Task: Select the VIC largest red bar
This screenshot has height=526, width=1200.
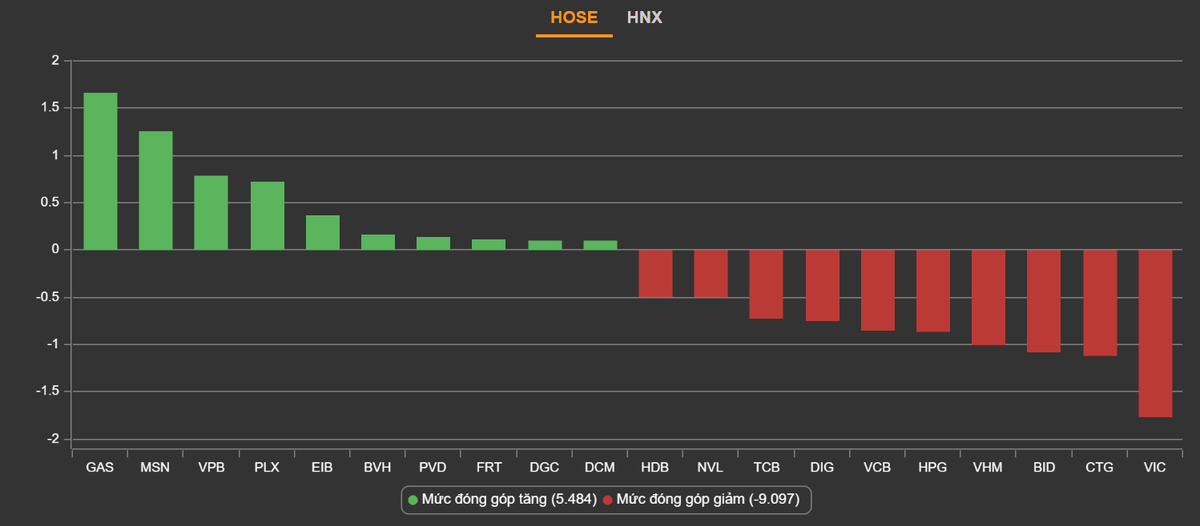Action: coord(1155,333)
